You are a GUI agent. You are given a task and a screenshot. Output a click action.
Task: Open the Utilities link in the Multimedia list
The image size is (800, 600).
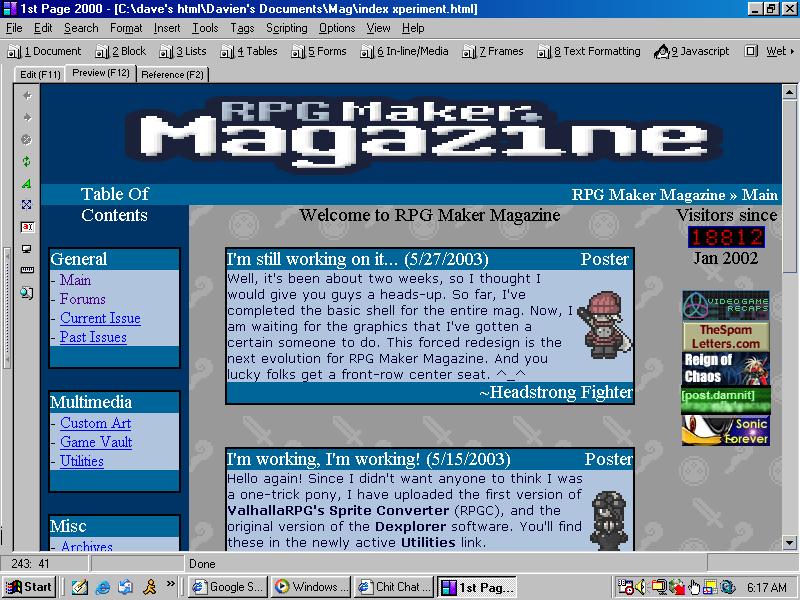pyautogui.click(x=82, y=461)
